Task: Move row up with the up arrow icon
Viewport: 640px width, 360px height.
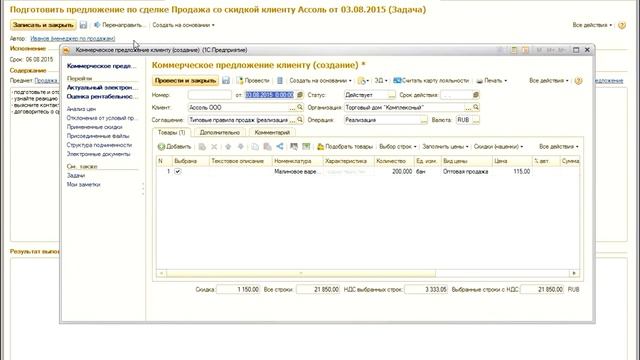Action: (228, 147)
